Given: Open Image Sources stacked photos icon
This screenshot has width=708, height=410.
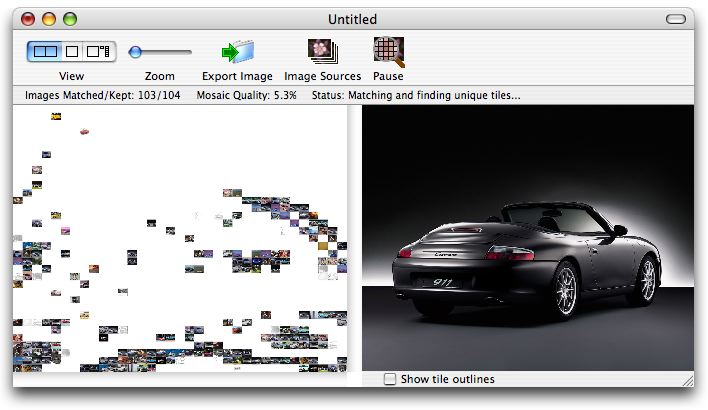Looking at the screenshot, I should 322,51.
